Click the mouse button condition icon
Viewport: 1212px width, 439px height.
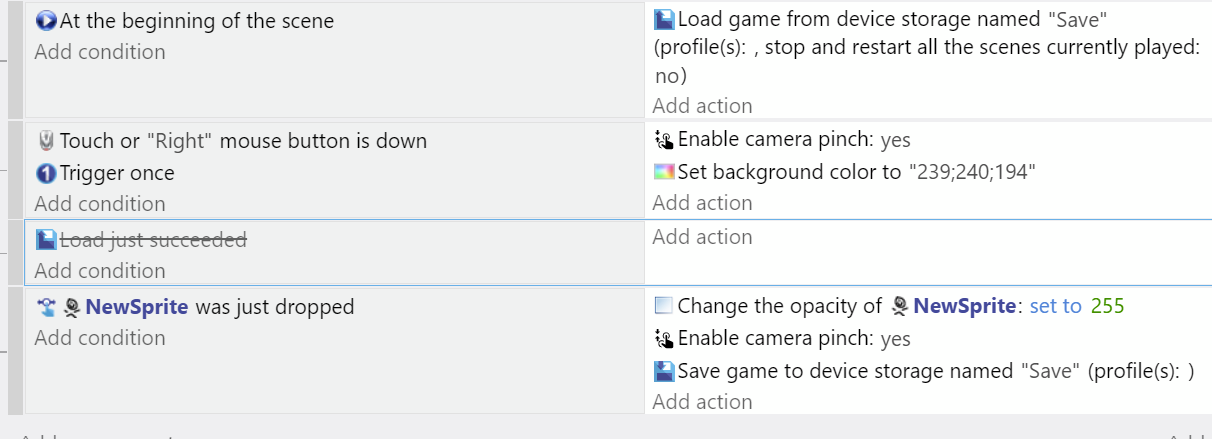point(46,141)
